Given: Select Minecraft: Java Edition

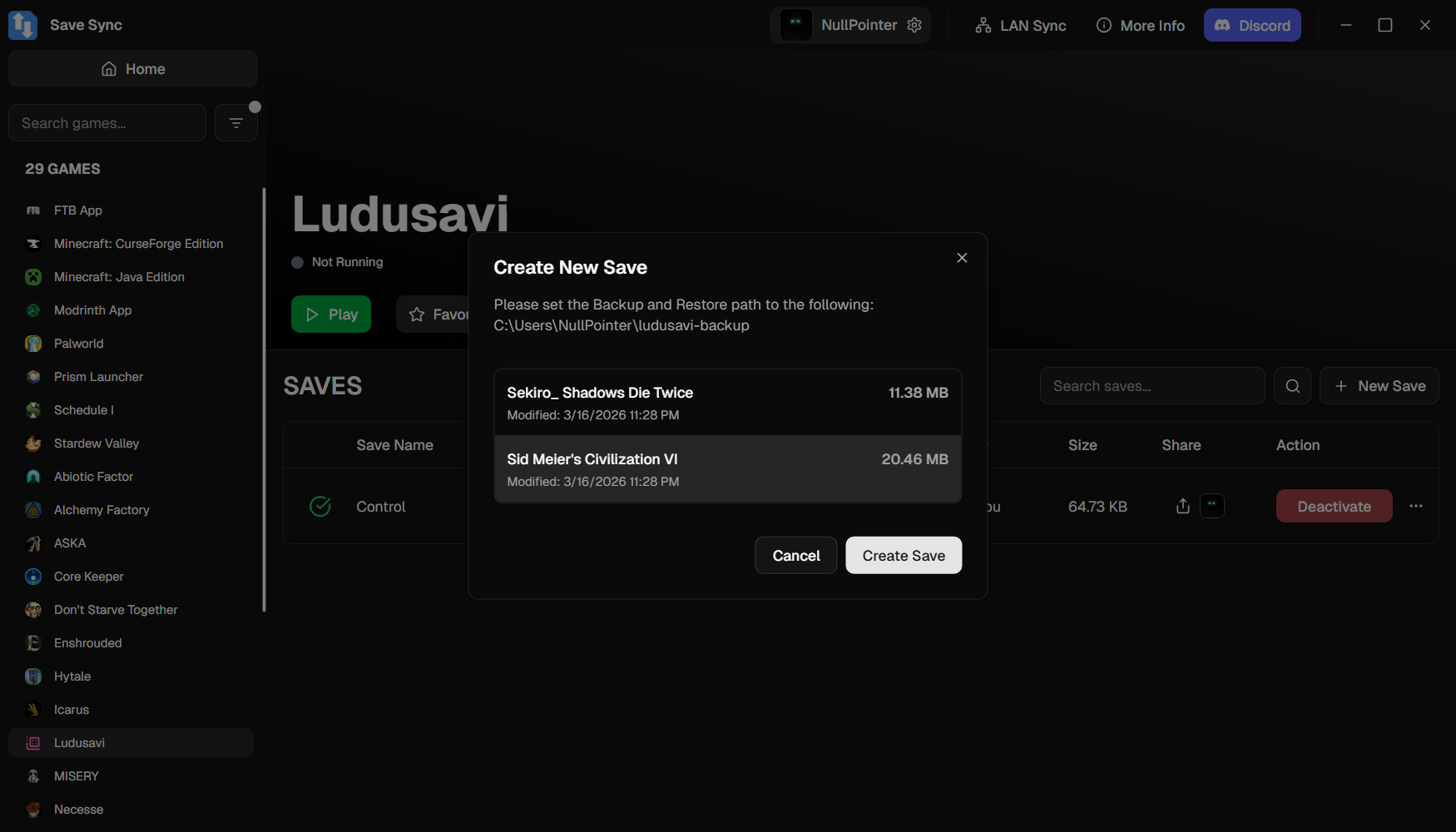Looking at the screenshot, I should (x=131, y=277).
